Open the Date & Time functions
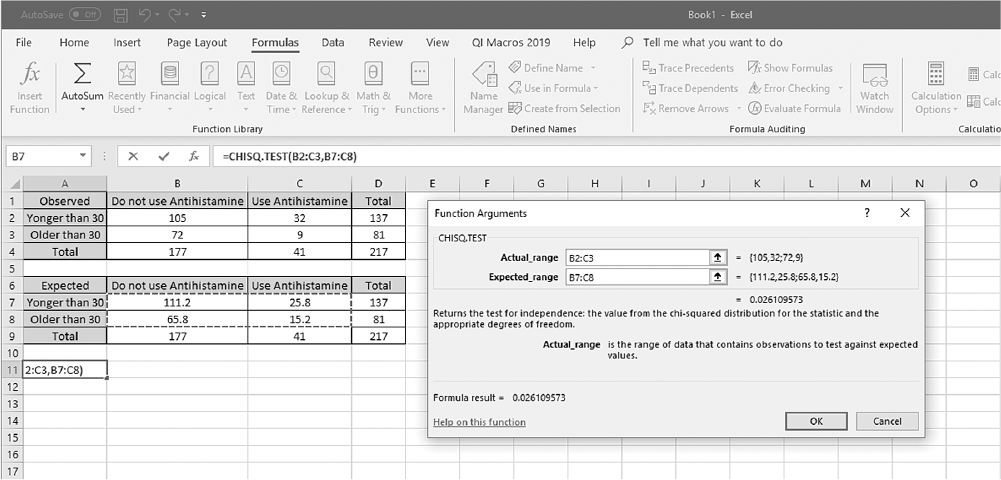1001x480 pixels. tap(281, 88)
